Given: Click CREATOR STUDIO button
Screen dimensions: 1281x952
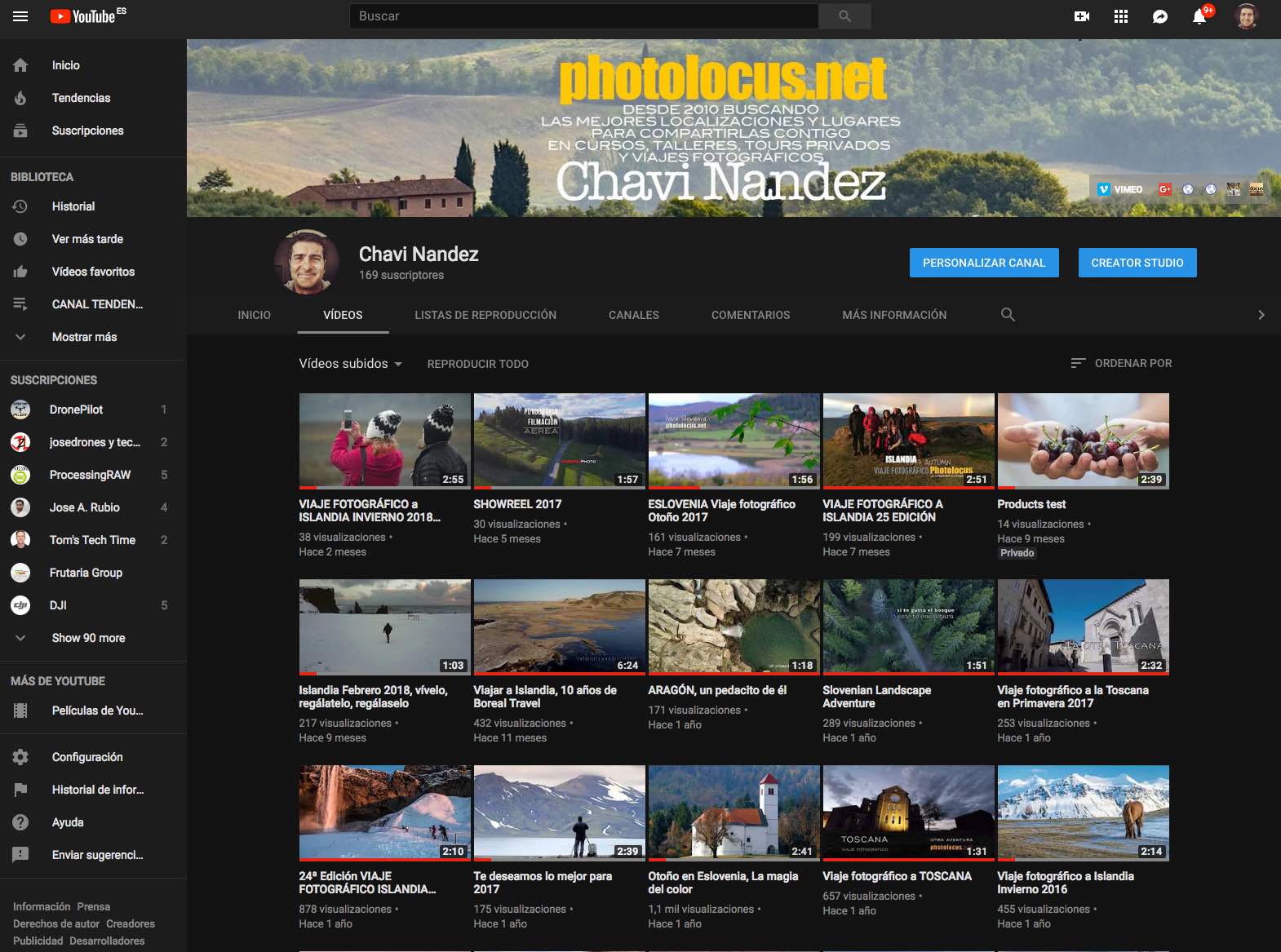Looking at the screenshot, I should 1137,263.
